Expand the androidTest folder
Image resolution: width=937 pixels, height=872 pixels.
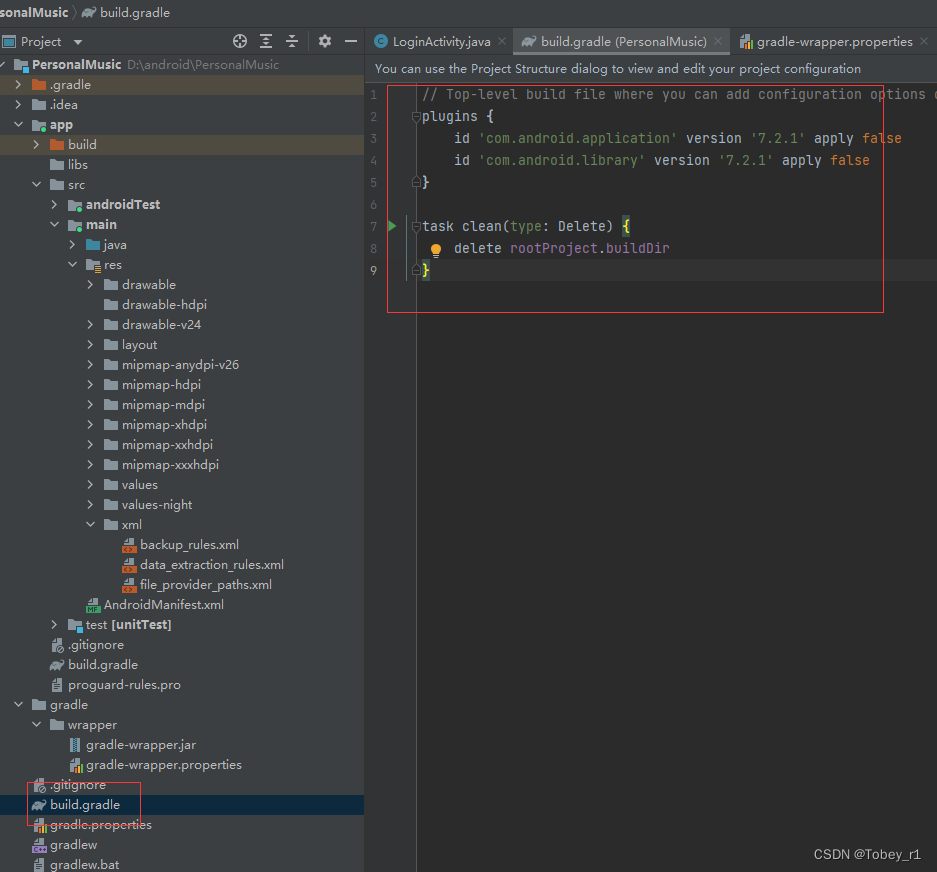click(54, 204)
